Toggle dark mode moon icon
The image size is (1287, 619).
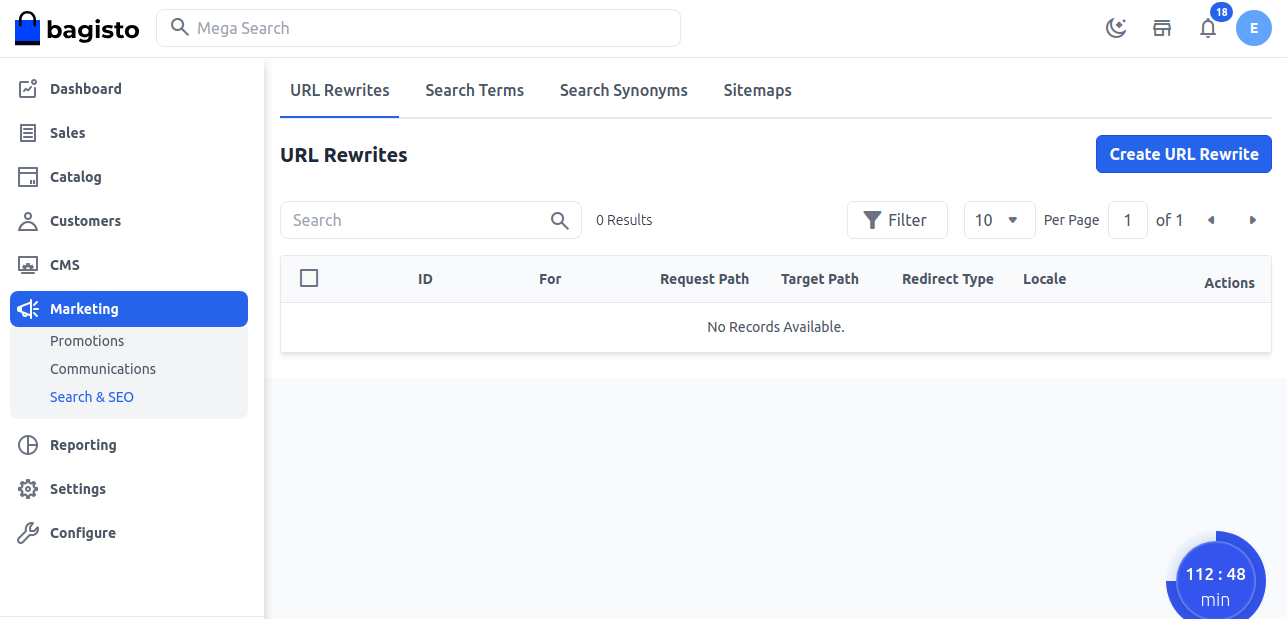point(1116,28)
